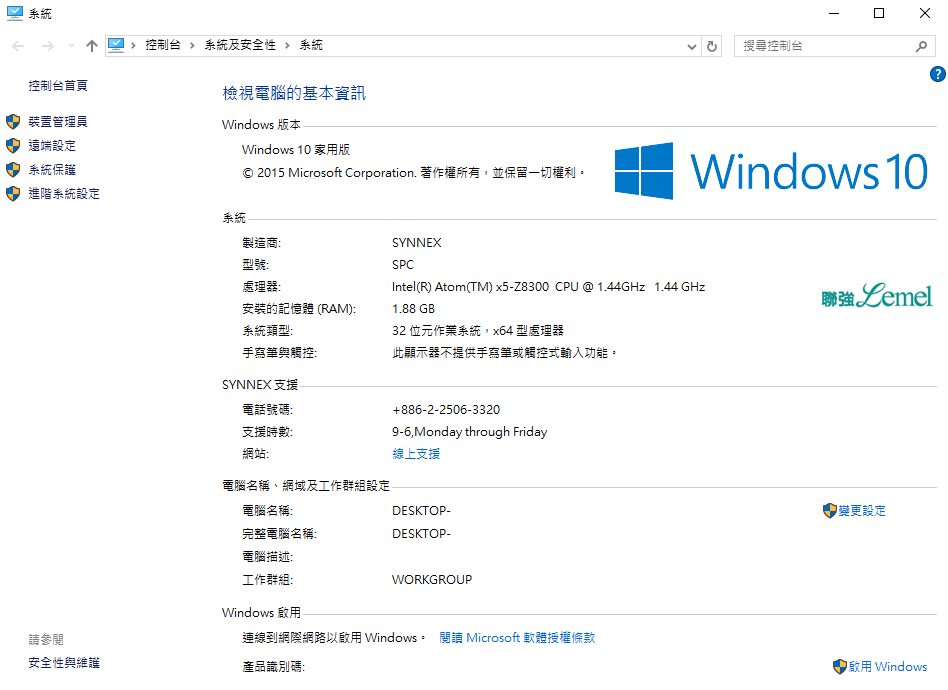This screenshot has width=948, height=690.
Task: Minimize the 系統 window
Action: click(x=834, y=13)
